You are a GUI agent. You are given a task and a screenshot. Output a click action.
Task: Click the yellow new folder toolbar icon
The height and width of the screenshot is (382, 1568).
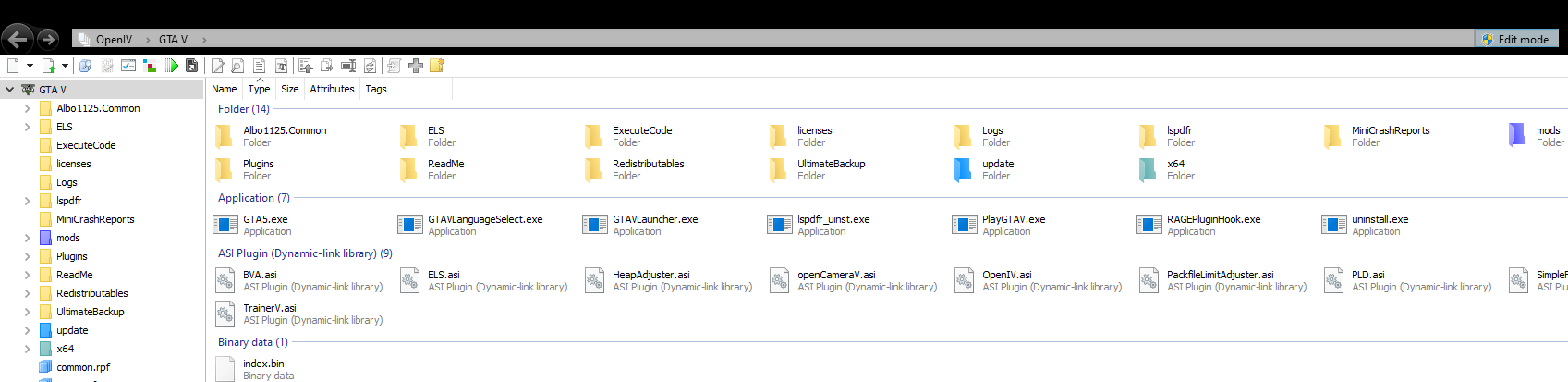tap(437, 66)
